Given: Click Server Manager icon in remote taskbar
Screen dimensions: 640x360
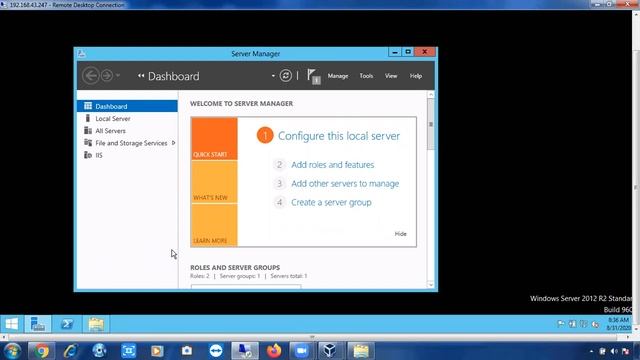Looking at the screenshot, I should pyautogui.click(x=38, y=324).
